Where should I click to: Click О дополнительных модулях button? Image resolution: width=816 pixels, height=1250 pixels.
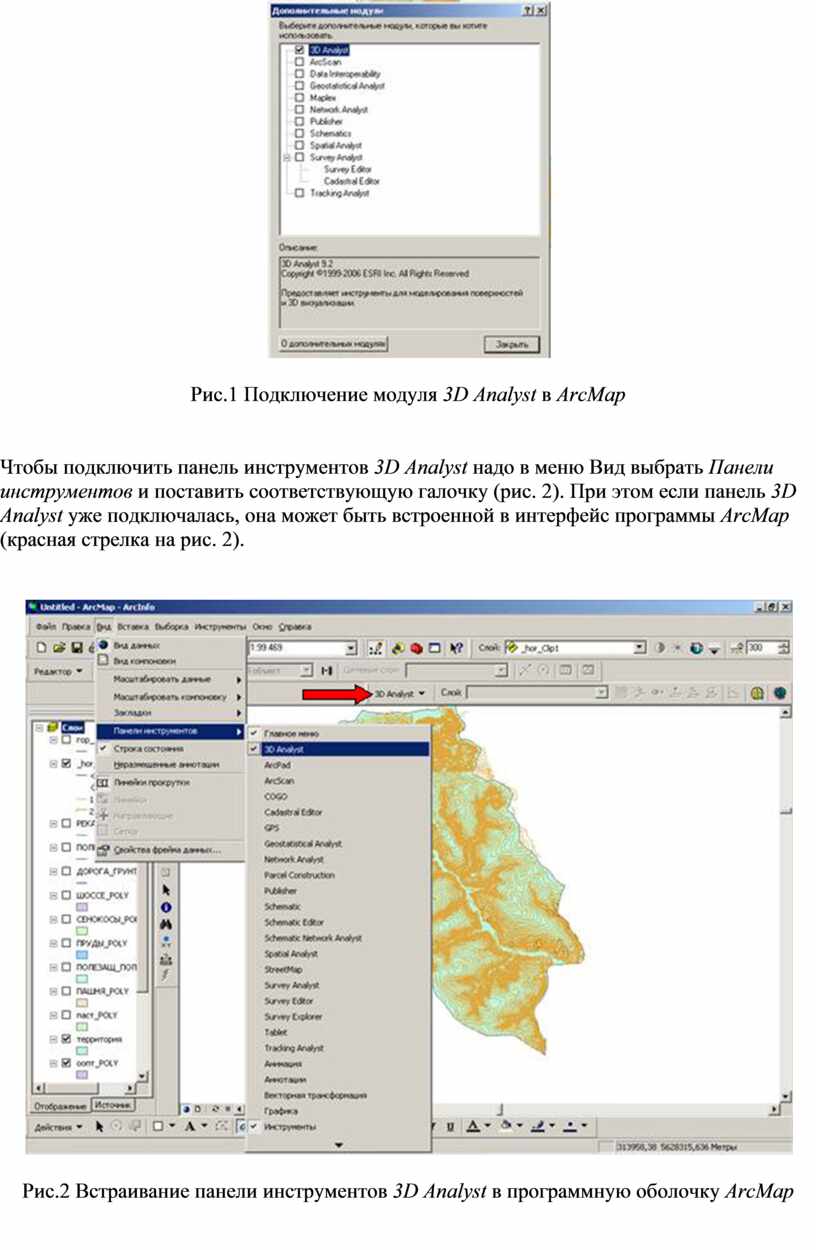(333, 344)
